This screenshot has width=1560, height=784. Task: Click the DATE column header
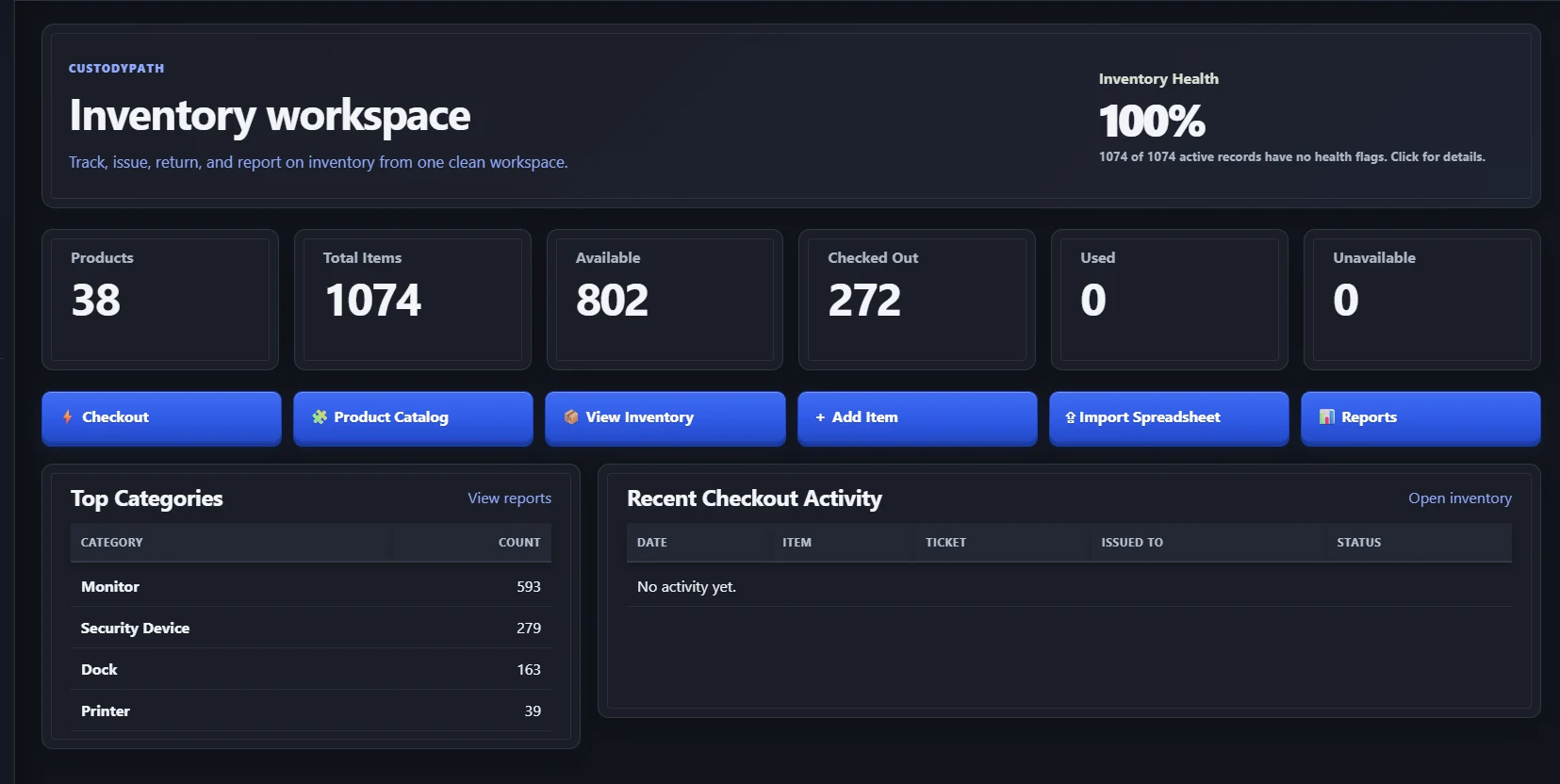[x=652, y=542]
